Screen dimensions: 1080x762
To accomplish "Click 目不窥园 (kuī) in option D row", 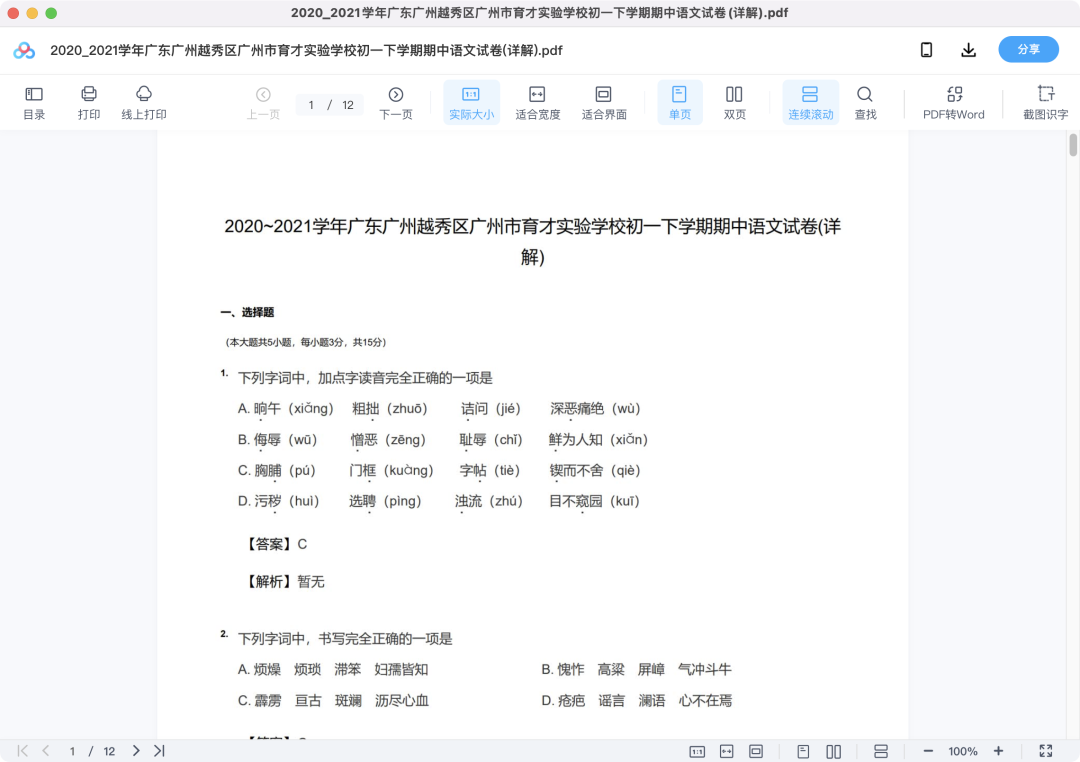I will pos(594,501).
